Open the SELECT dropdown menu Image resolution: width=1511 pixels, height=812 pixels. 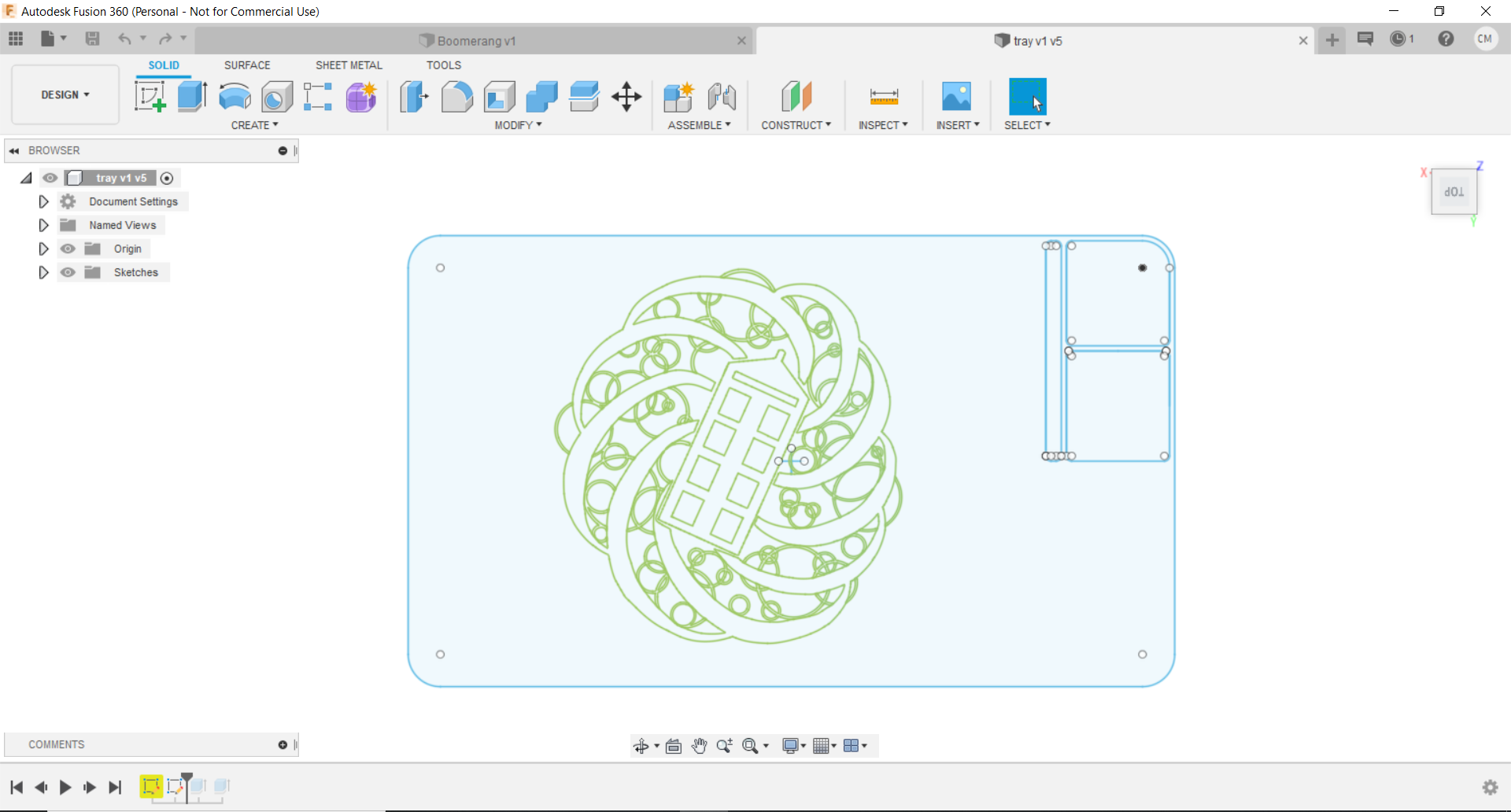click(1027, 125)
